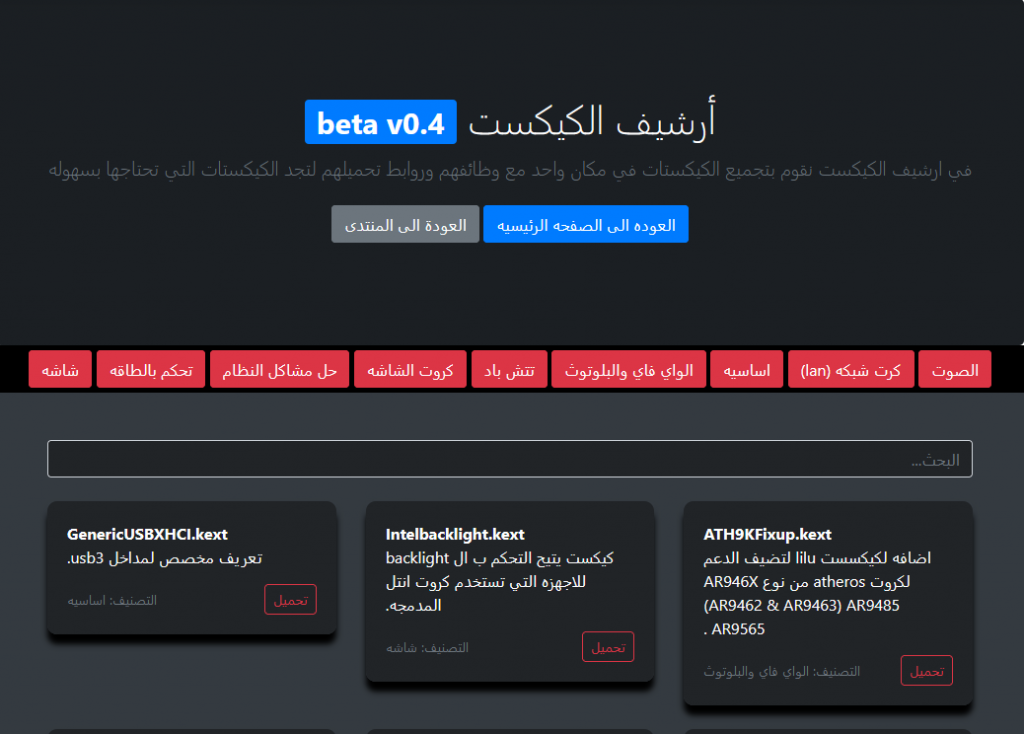Select the 'كرت شبكه (lan)' category filter

click(x=850, y=370)
